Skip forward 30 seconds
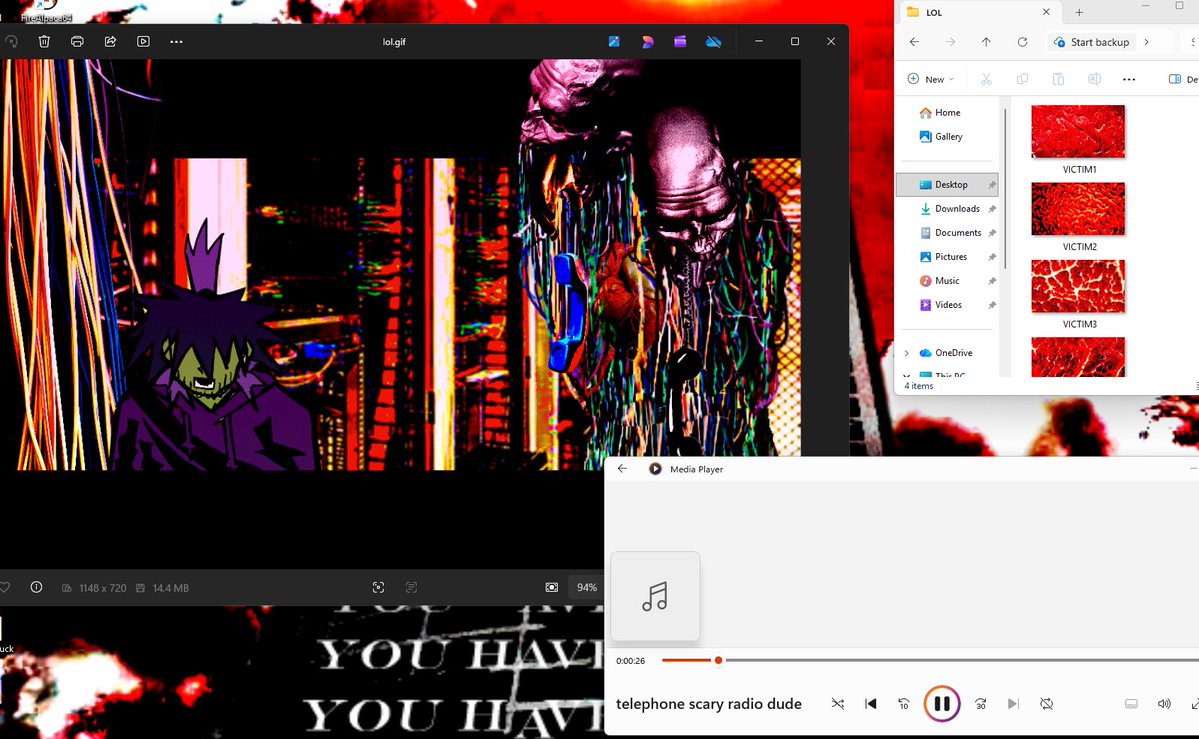Viewport: 1199px width, 739px height. [980, 704]
